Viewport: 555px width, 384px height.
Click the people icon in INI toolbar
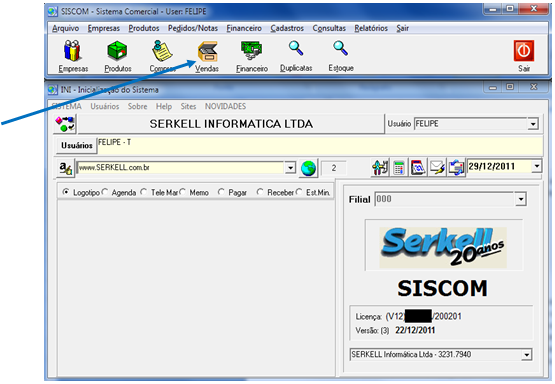pyautogui.click(x=380, y=167)
